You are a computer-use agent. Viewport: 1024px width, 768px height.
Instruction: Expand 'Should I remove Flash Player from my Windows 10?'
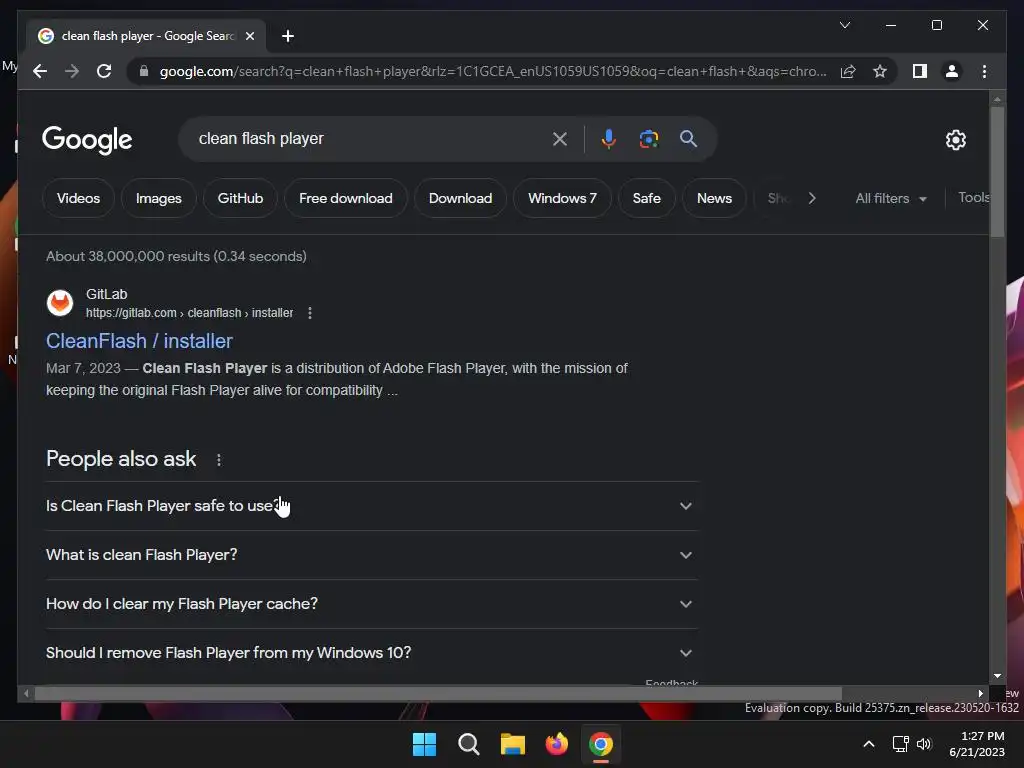point(371,653)
